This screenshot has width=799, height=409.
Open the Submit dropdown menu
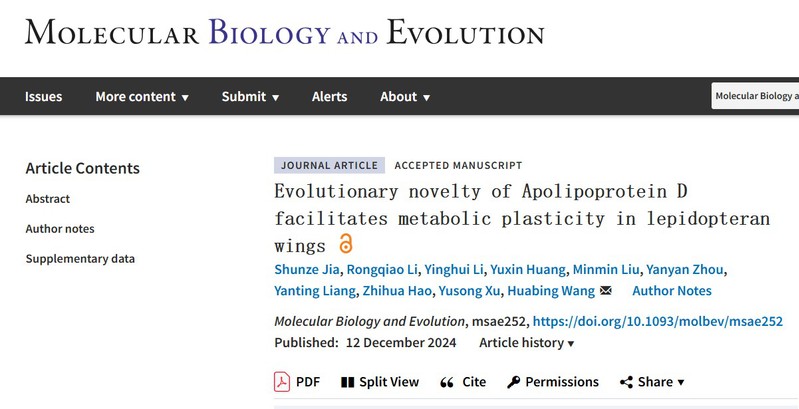point(250,97)
